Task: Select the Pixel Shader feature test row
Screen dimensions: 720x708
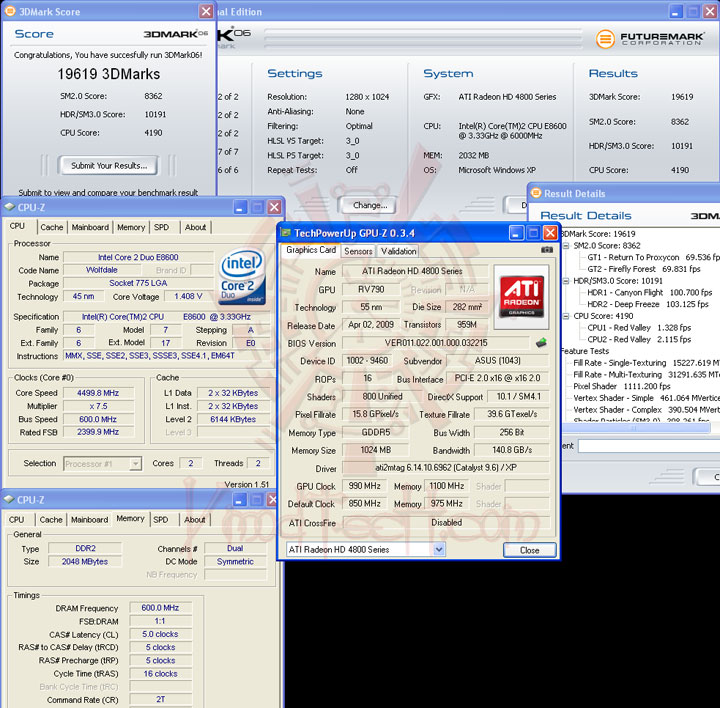Action: [622, 386]
